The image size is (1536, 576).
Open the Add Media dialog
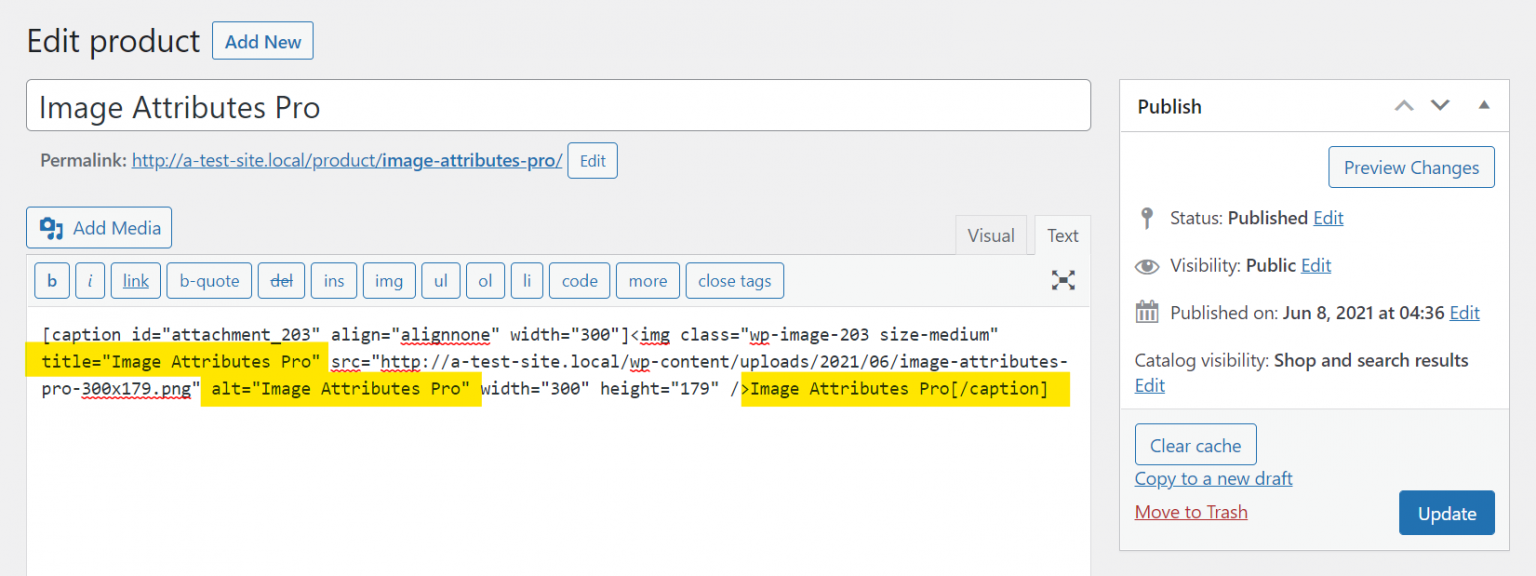pos(98,227)
